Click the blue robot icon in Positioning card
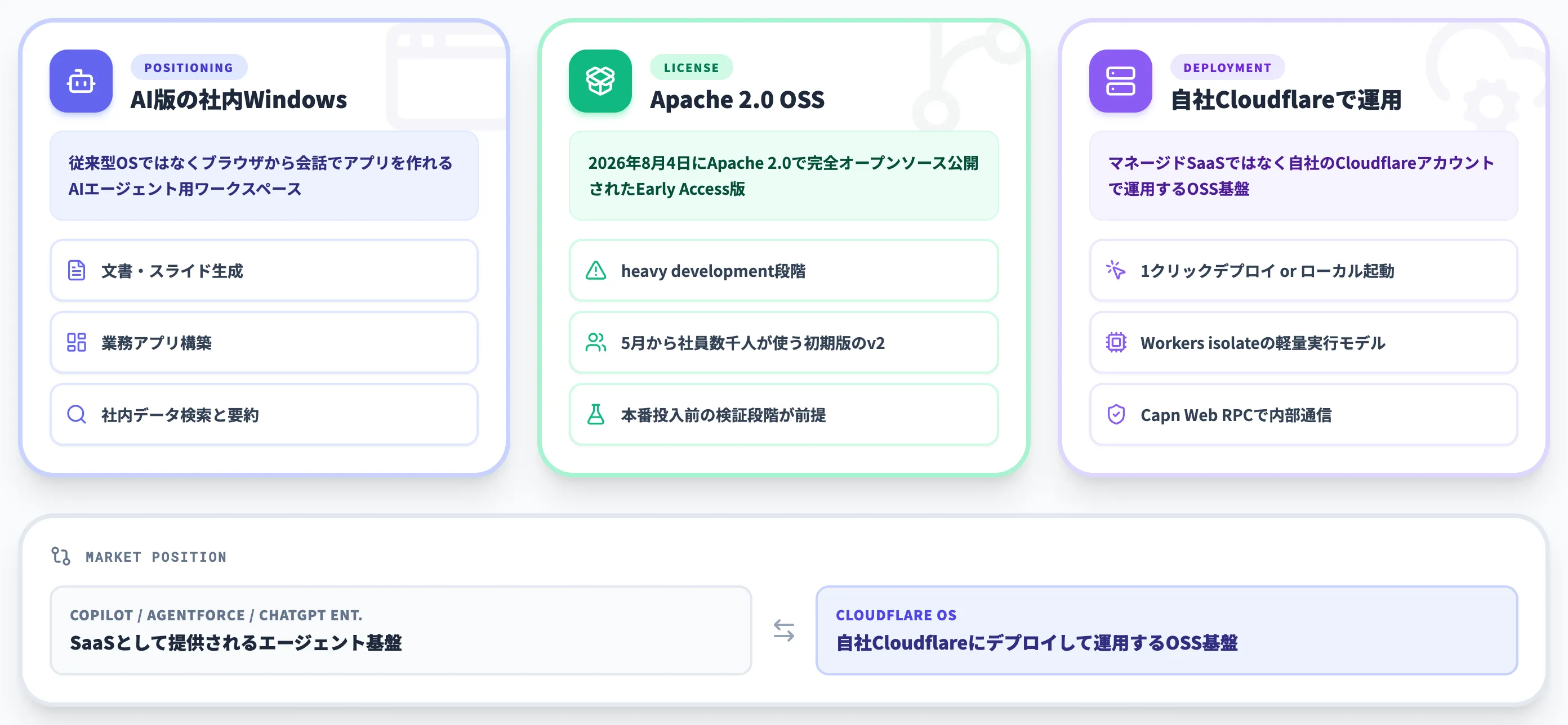Image resolution: width=1568 pixels, height=725 pixels. pyautogui.click(x=81, y=81)
